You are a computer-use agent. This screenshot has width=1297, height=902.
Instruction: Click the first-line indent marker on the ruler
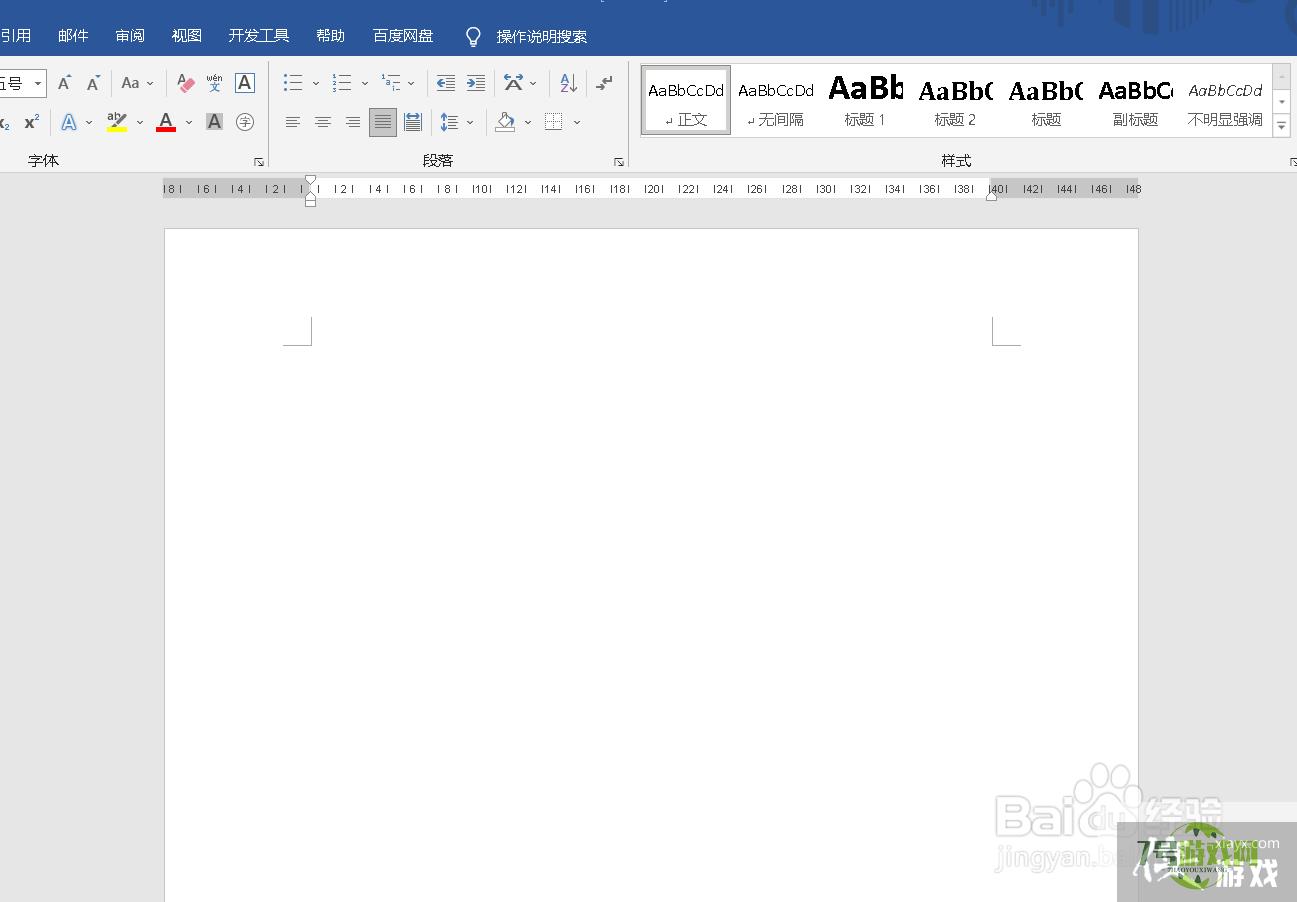(311, 181)
